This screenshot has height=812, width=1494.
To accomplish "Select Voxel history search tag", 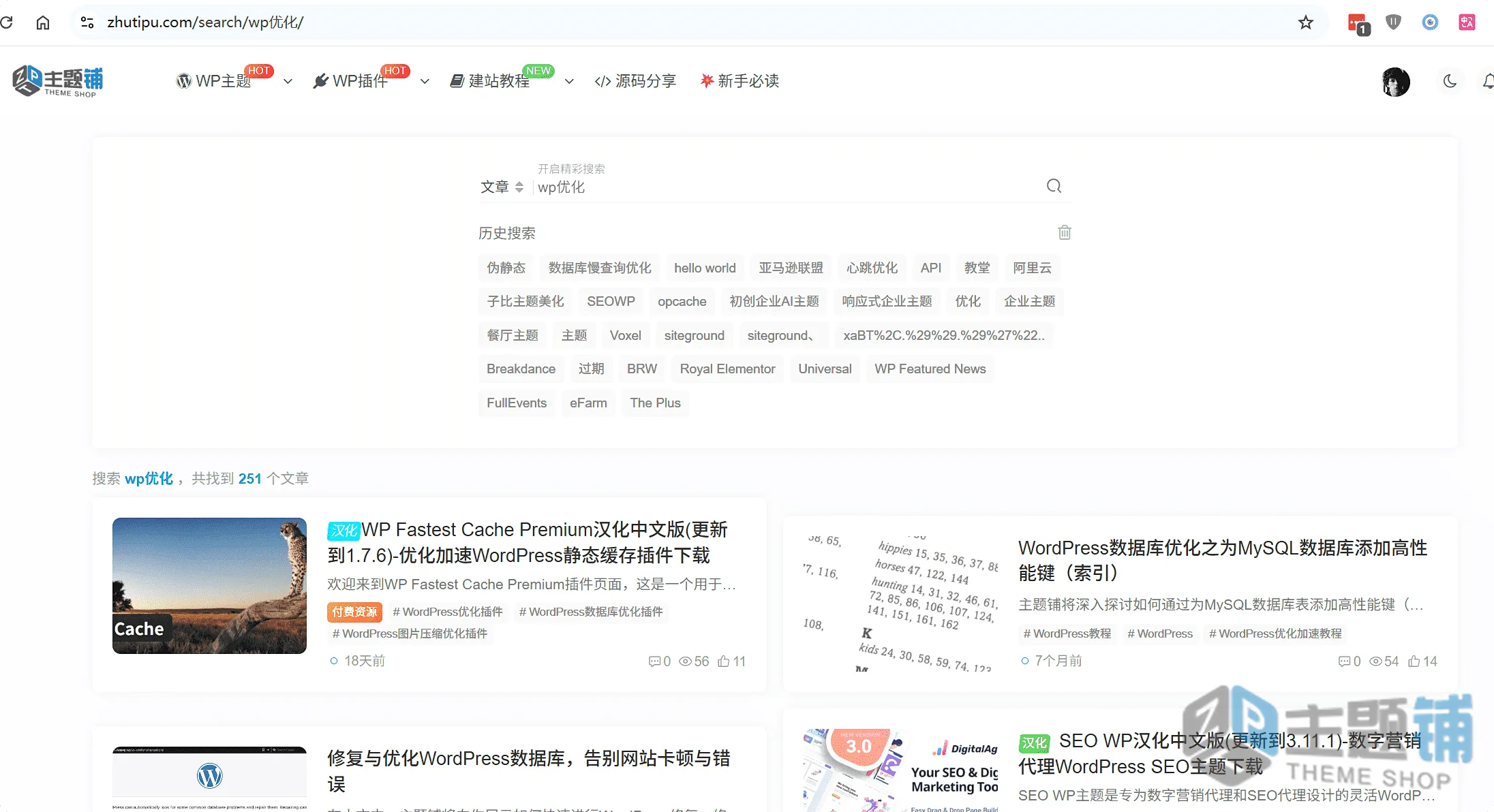I will point(625,335).
